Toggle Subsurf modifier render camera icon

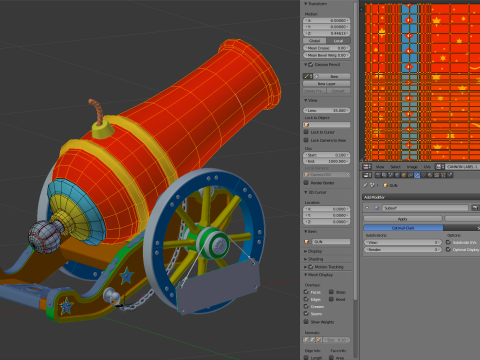pos(475,208)
